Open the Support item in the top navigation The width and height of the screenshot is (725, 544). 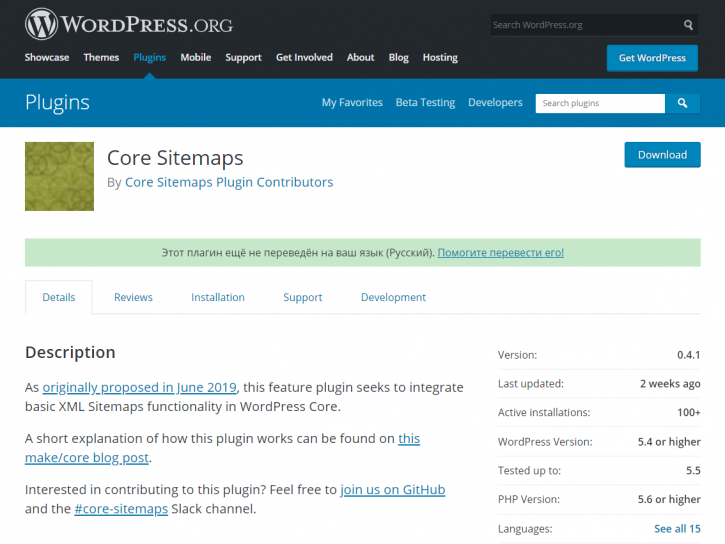pos(243,57)
